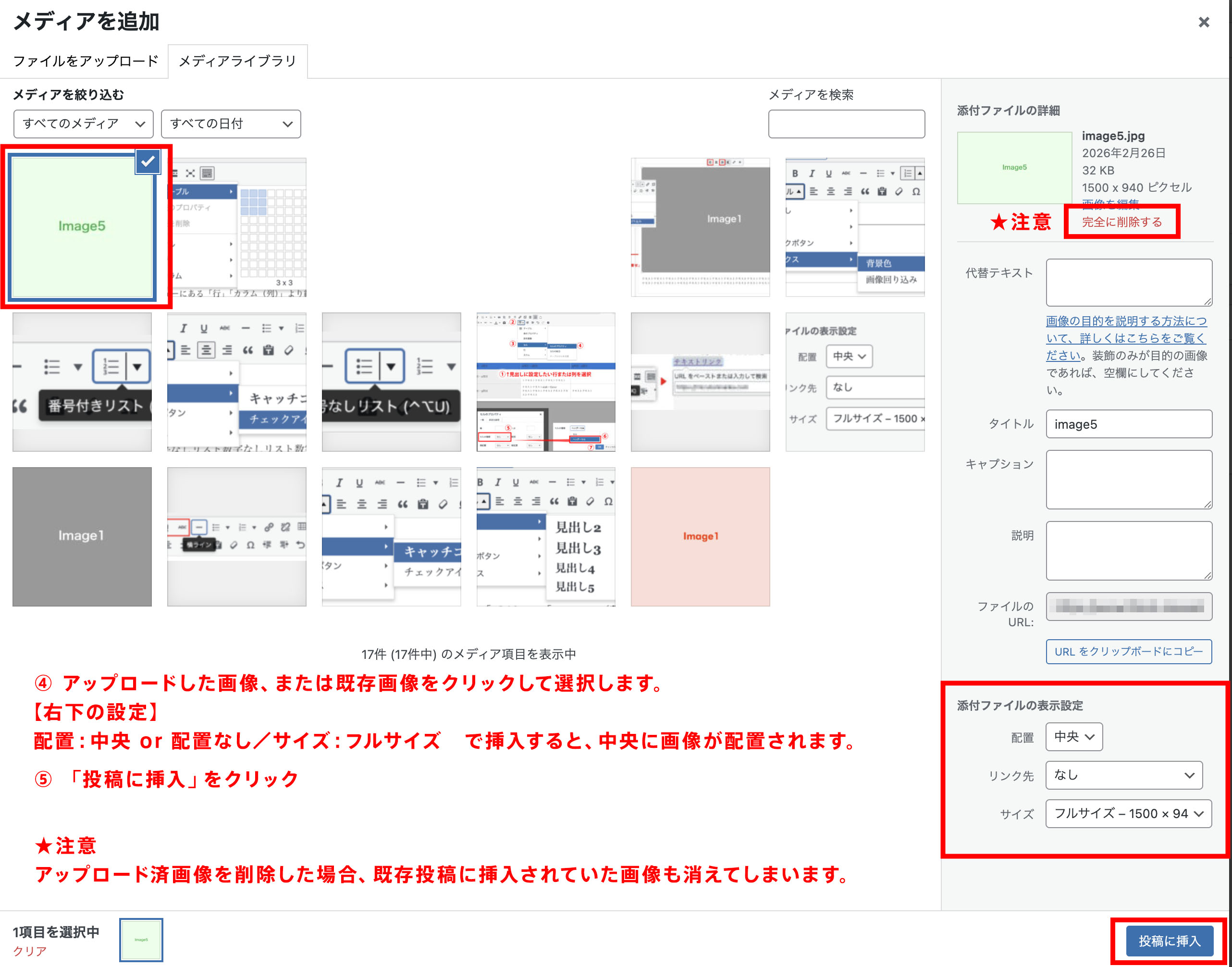Click the 投稿に挿入 button
This screenshot has height=967, width=1232.
coord(1169,941)
